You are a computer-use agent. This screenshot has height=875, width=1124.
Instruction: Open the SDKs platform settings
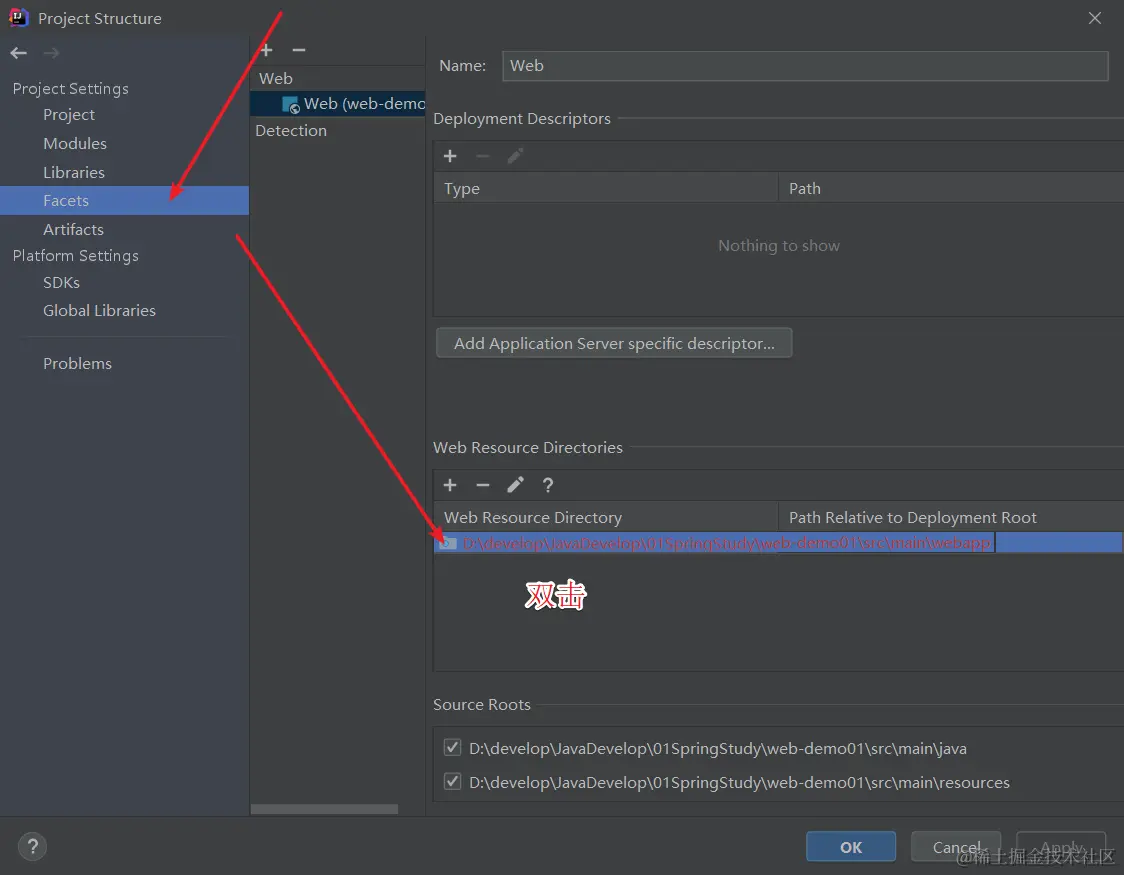[62, 282]
